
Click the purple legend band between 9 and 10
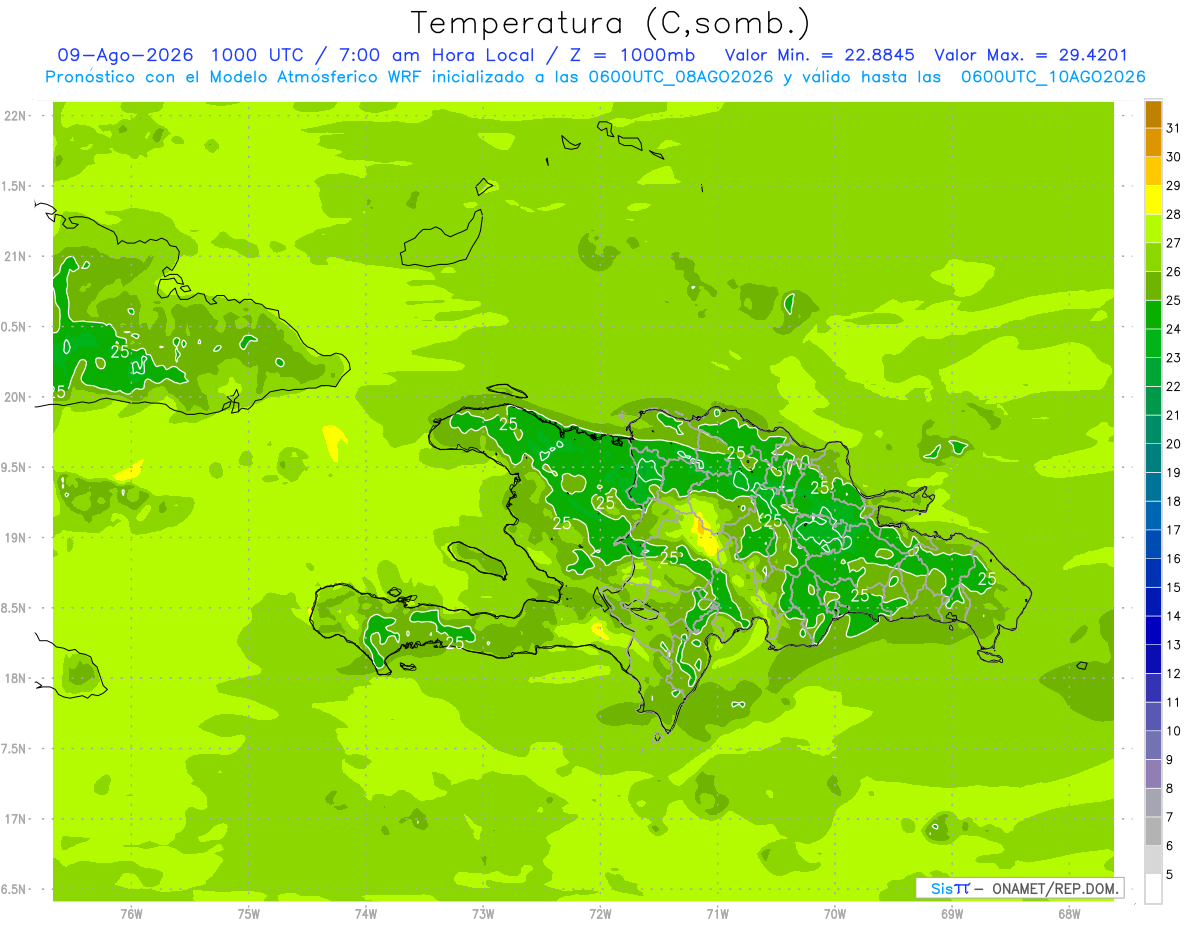[x=1153, y=746]
